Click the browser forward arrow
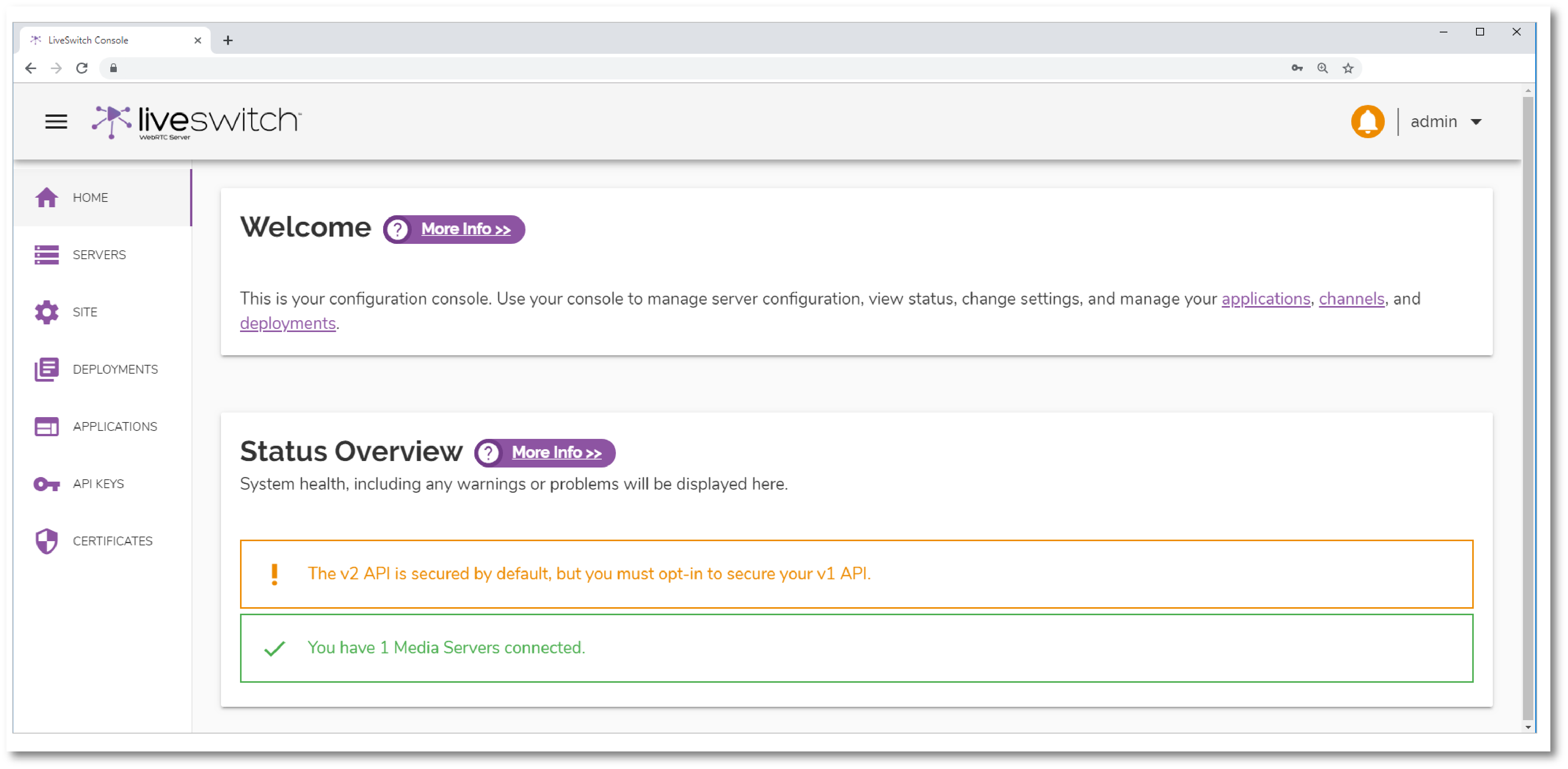This screenshot has height=769, width=1568. pyautogui.click(x=56, y=68)
